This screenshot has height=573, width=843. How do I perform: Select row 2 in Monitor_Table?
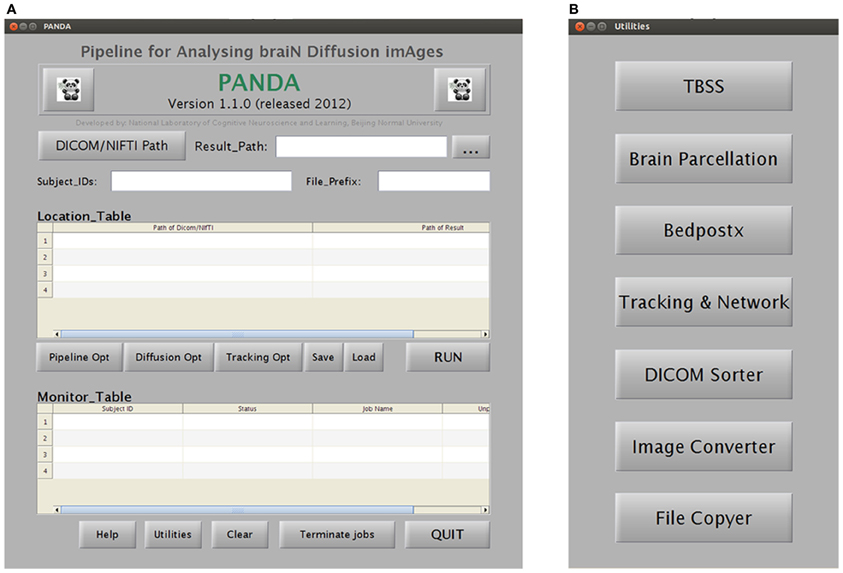[263, 438]
